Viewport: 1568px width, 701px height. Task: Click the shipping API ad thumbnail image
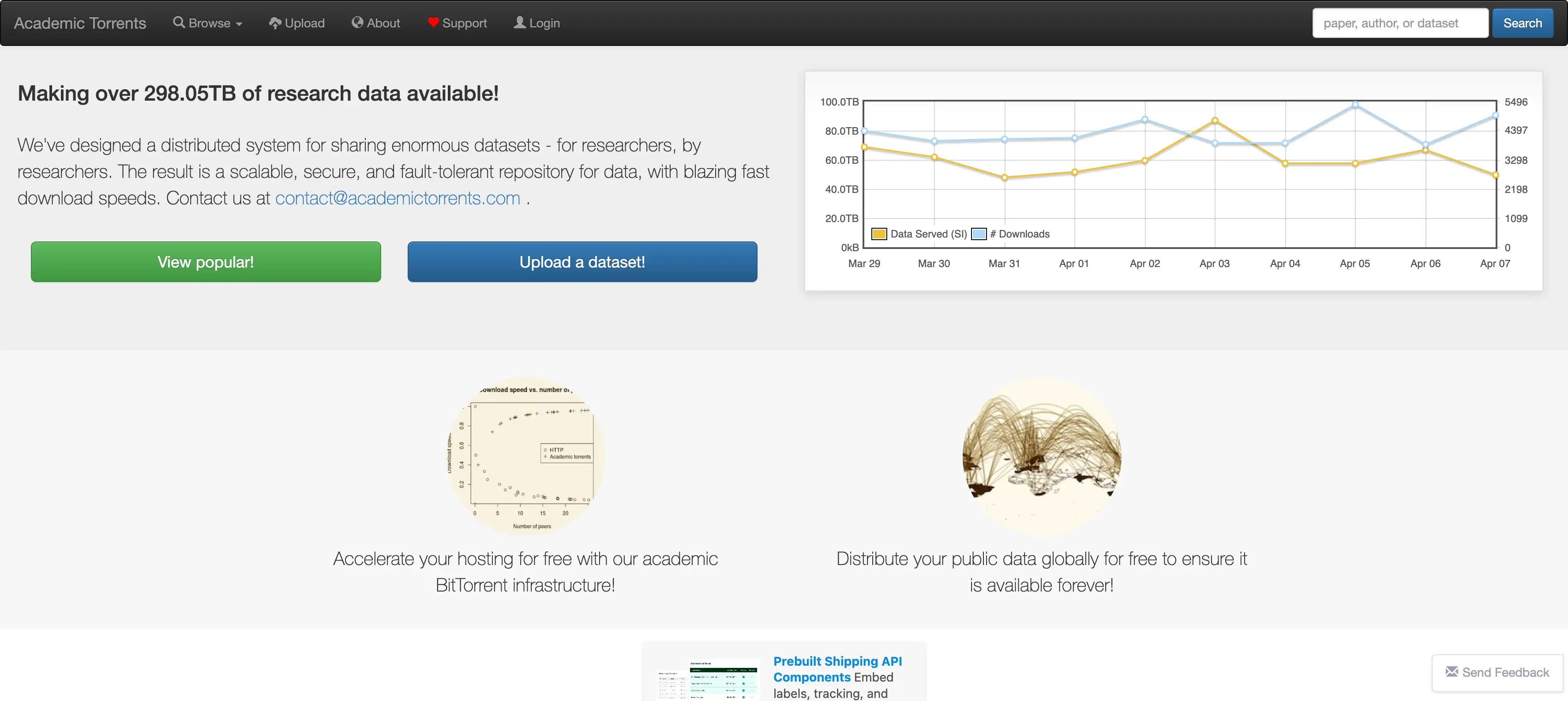707,679
